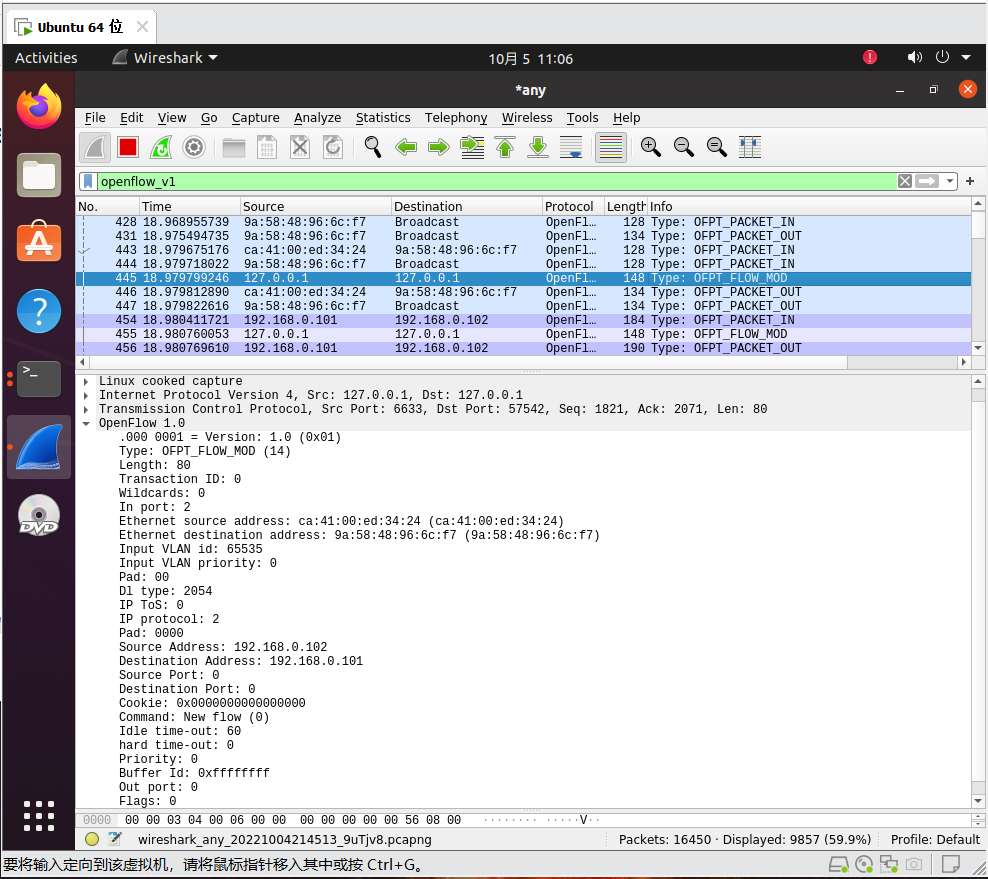Viewport: 988px width, 879px height.
Task: Find a packet via the magnifier icon
Action: click(373, 147)
